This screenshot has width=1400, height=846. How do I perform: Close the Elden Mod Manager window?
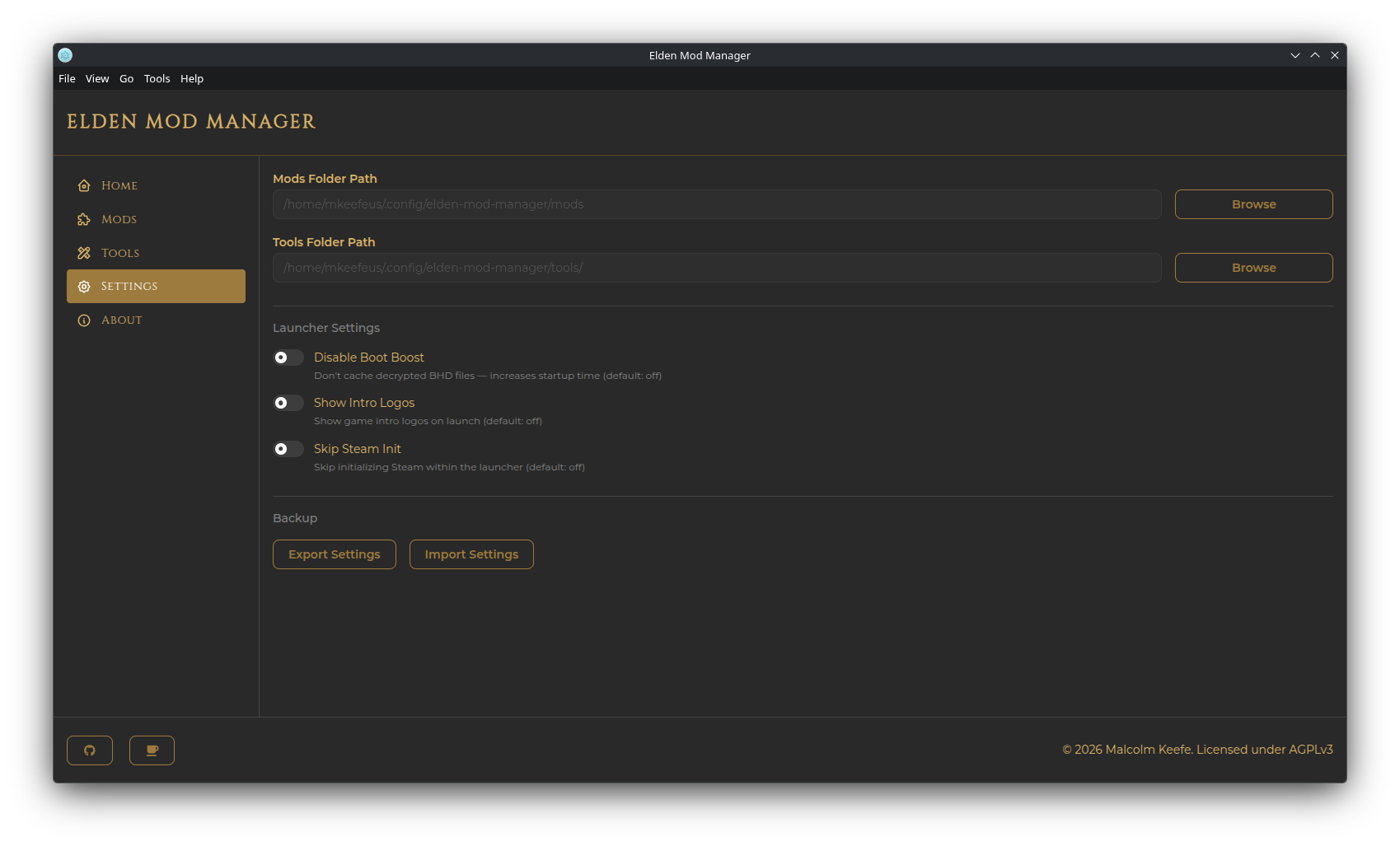point(1335,55)
